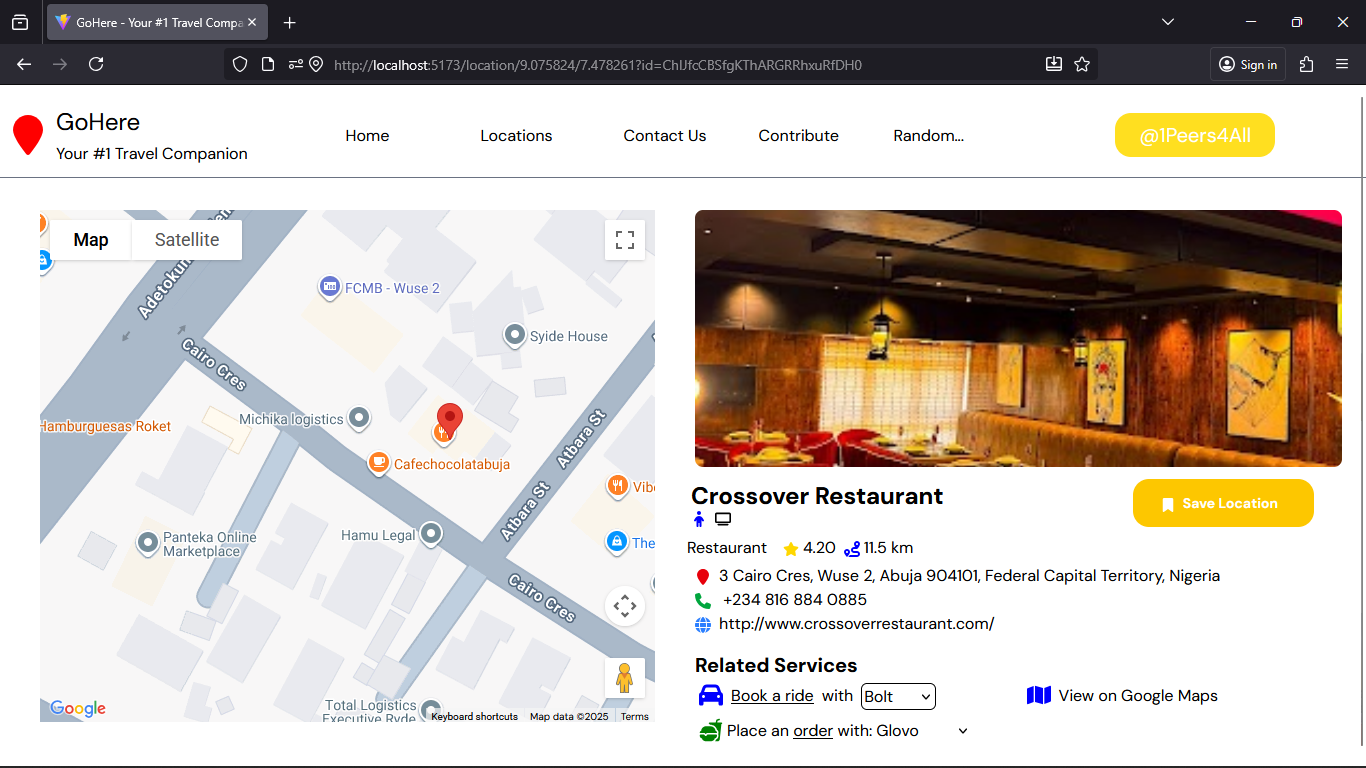This screenshot has height=768, width=1366.
Task: Go back to the previous page
Action: click(x=24, y=64)
